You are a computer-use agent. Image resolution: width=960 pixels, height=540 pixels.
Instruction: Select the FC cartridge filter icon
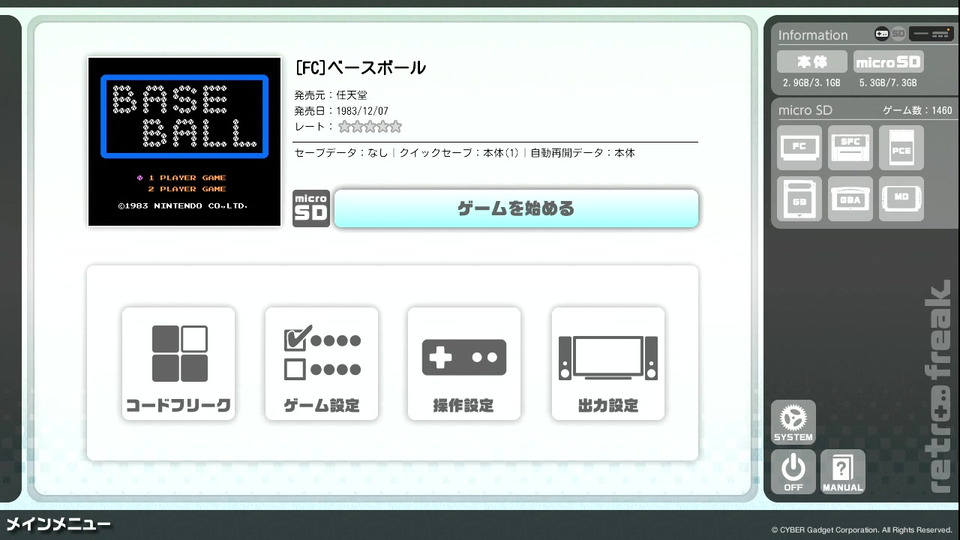(x=800, y=148)
